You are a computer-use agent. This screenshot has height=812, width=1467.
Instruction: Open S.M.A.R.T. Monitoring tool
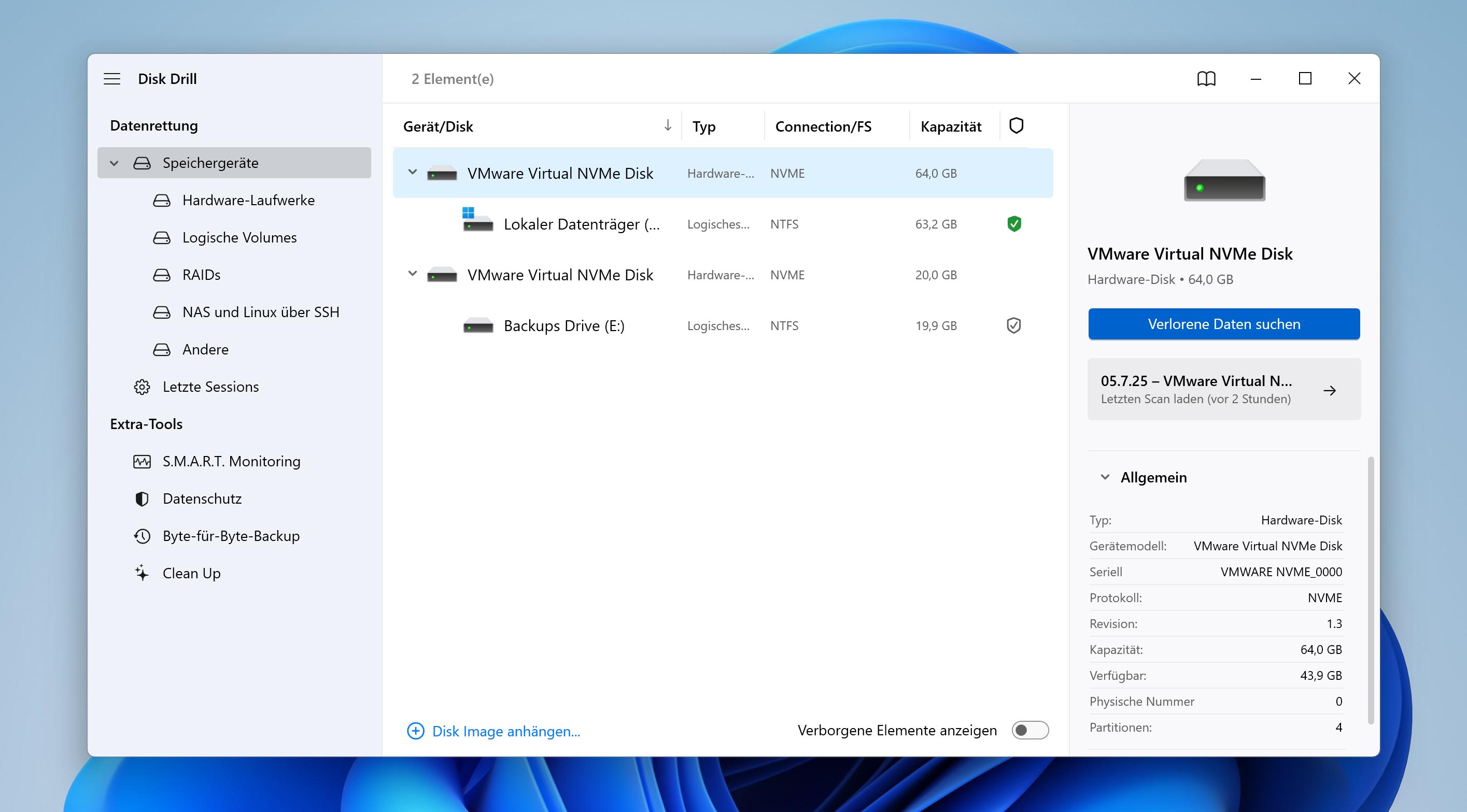(233, 462)
